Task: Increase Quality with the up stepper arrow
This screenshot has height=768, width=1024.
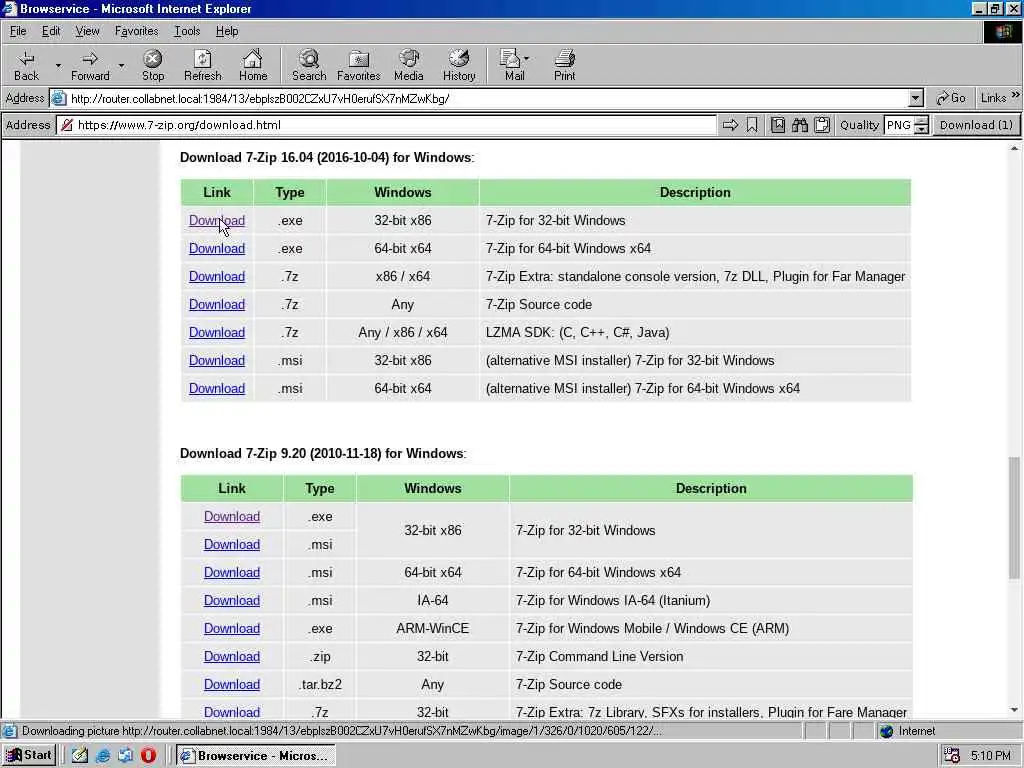Action: 921,121
